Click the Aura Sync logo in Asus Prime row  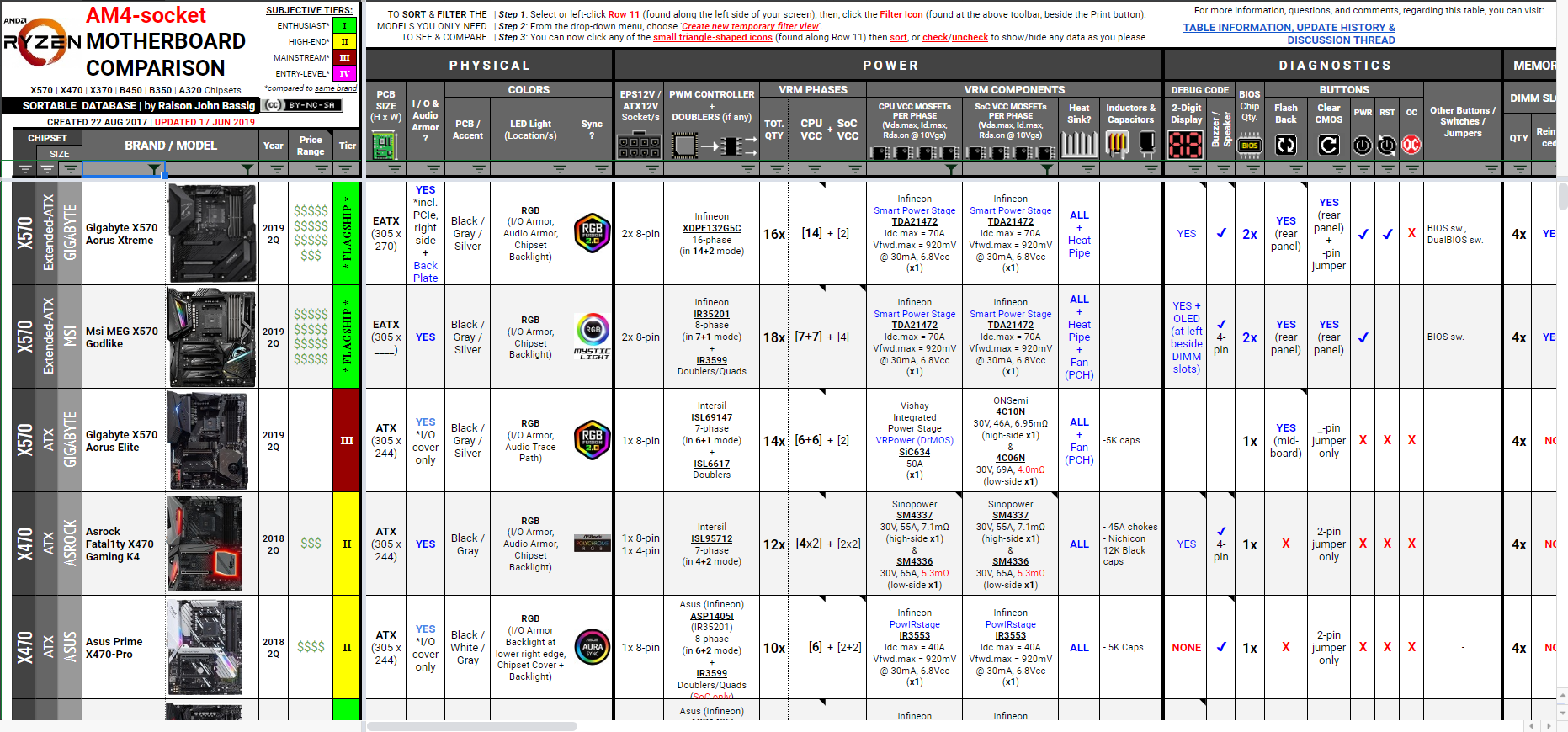click(592, 647)
